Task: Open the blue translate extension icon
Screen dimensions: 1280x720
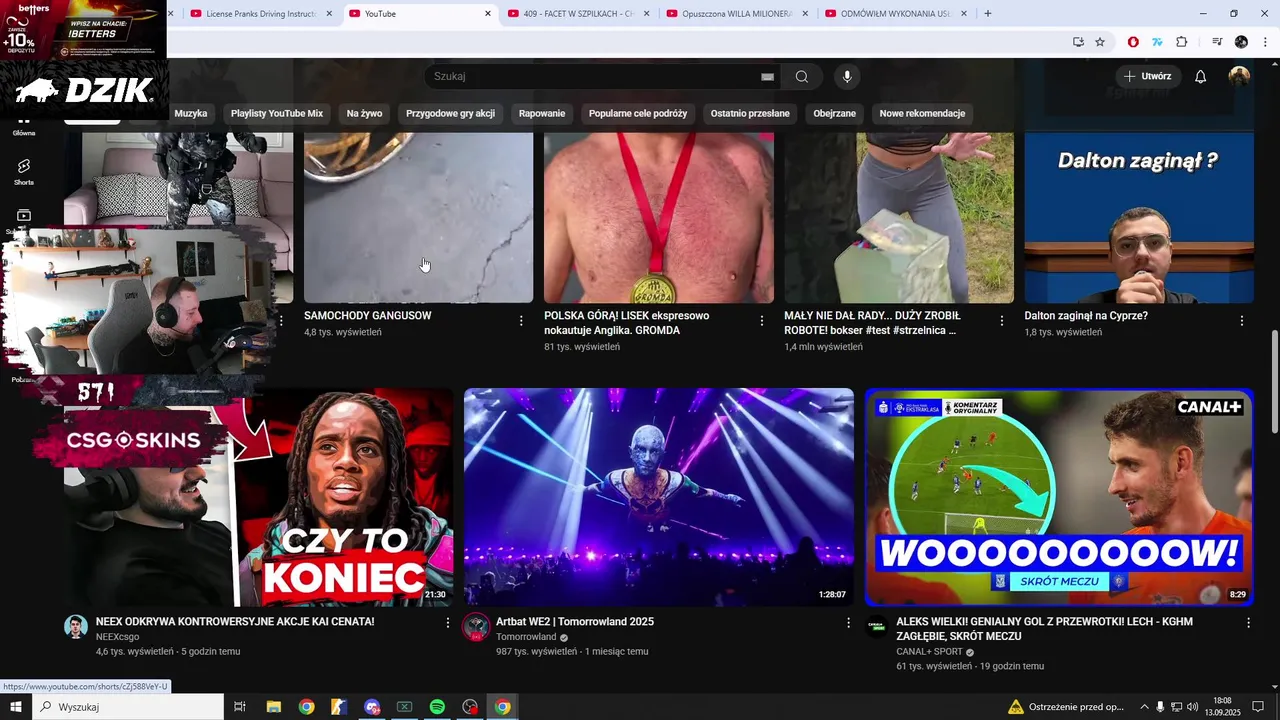Action: click(x=1157, y=42)
